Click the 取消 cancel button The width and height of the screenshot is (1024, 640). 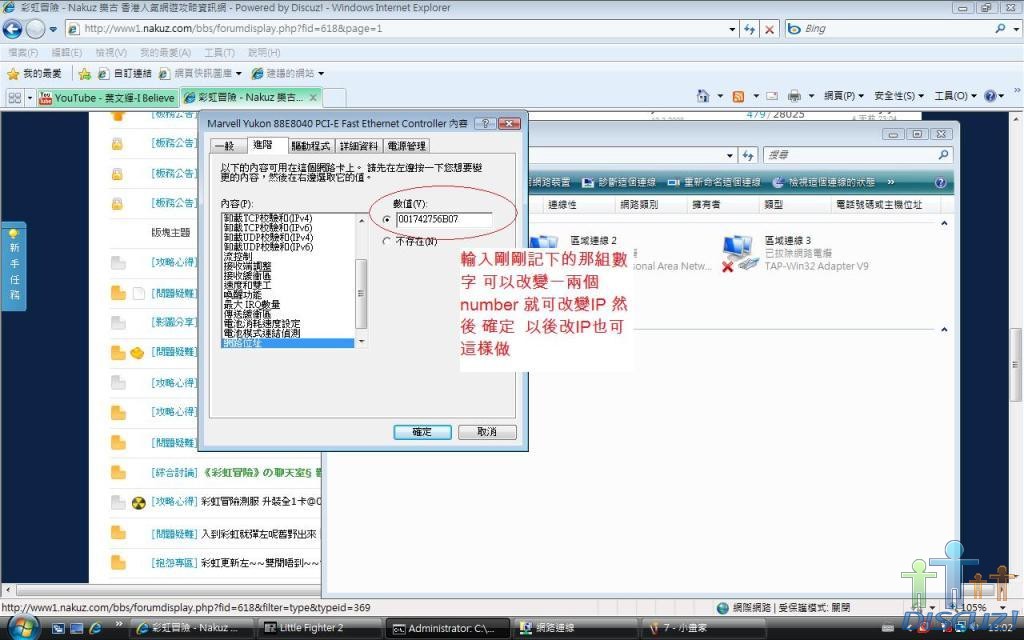(487, 432)
